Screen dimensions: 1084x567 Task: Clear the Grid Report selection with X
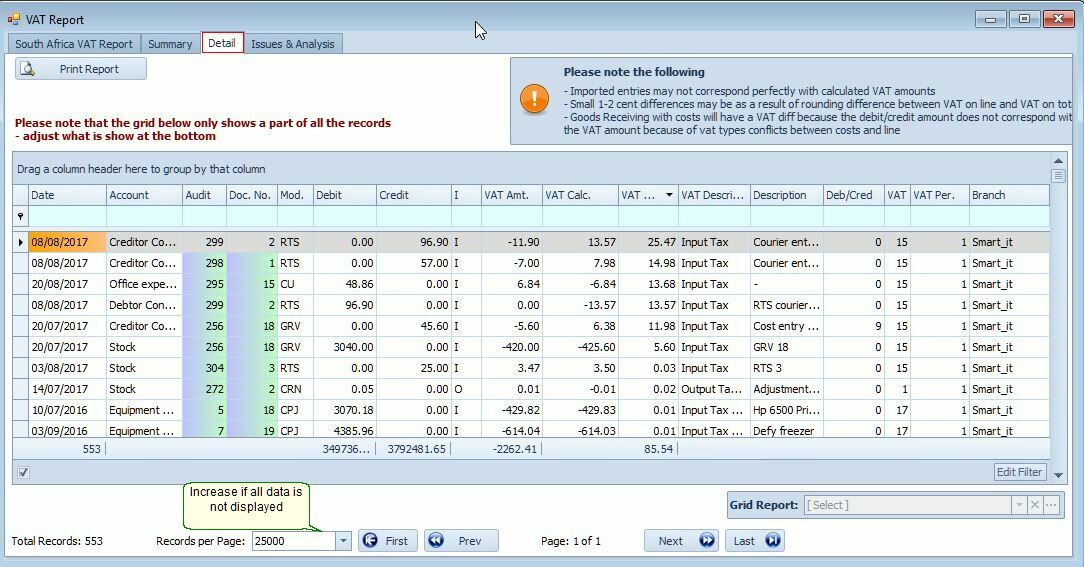tap(1035, 505)
